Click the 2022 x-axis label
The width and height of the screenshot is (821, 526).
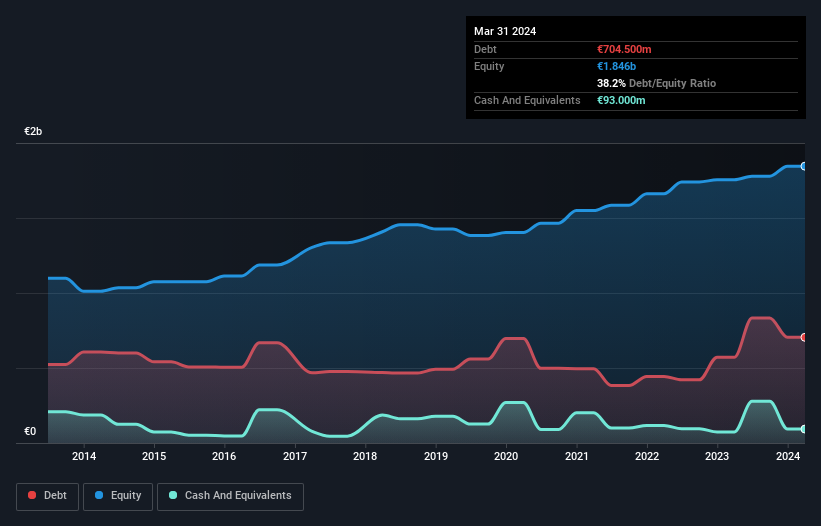pyautogui.click(x=647, y=456)
